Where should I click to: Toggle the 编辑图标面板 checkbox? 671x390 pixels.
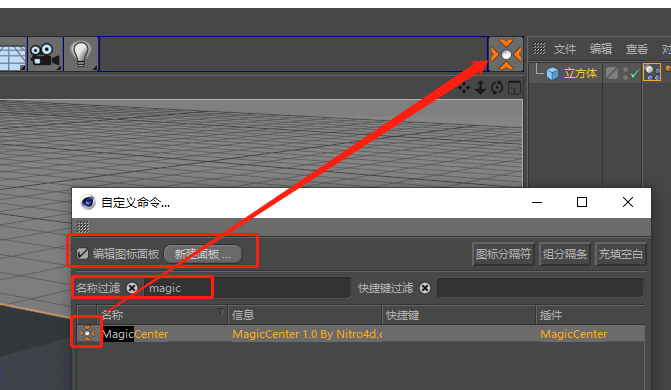point(83,254)
